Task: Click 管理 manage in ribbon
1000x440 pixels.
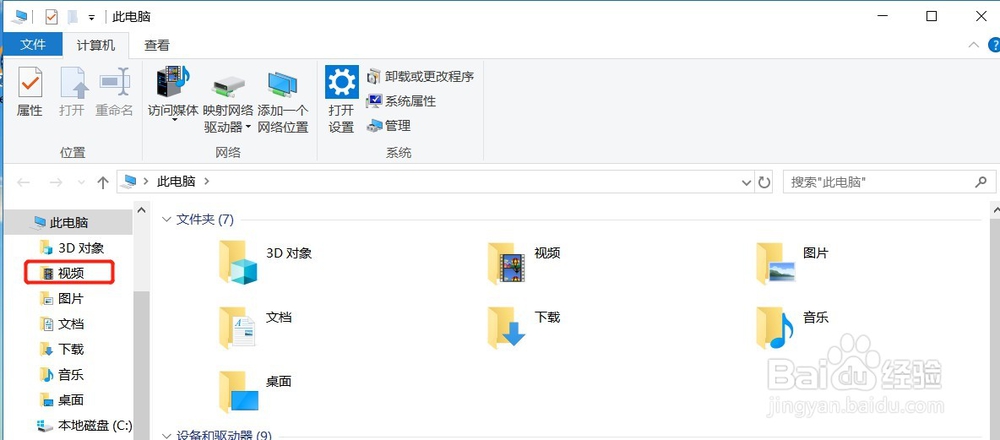Action: pyautogui.click(x=388, y=126)
